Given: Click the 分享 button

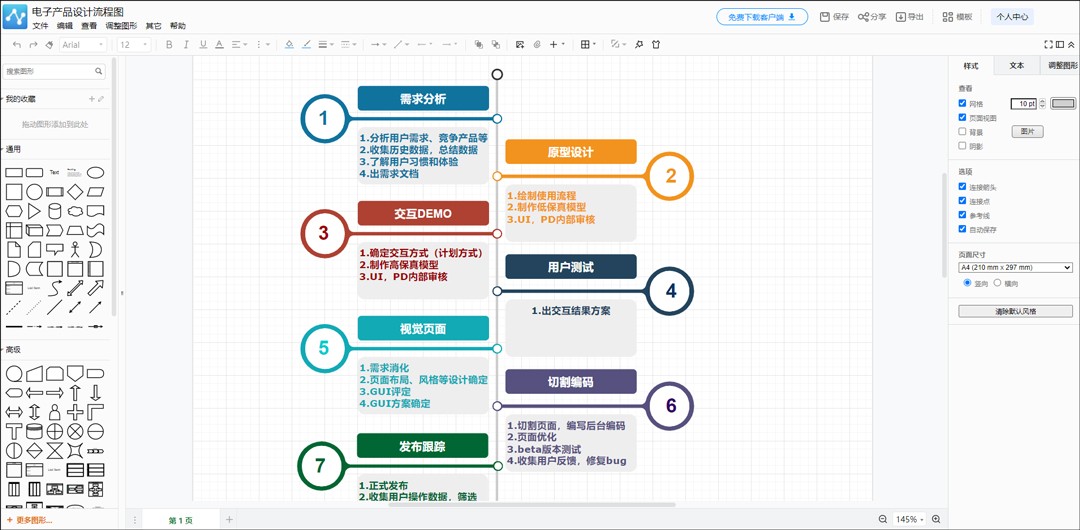Looking at the screenshot, I should (x=872, y=17).
